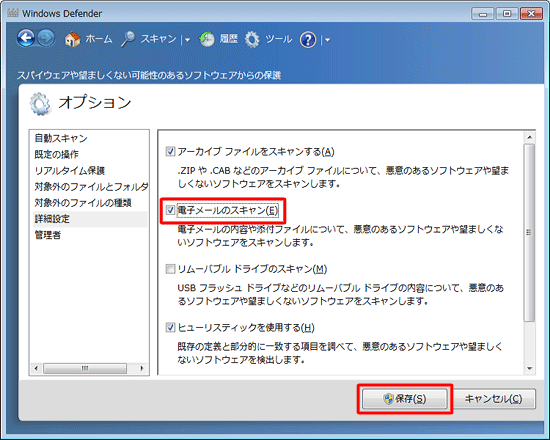Enable リムーバブル ドライブのスキャン checkbox
The image size is (550, 440).
[170, 269]
